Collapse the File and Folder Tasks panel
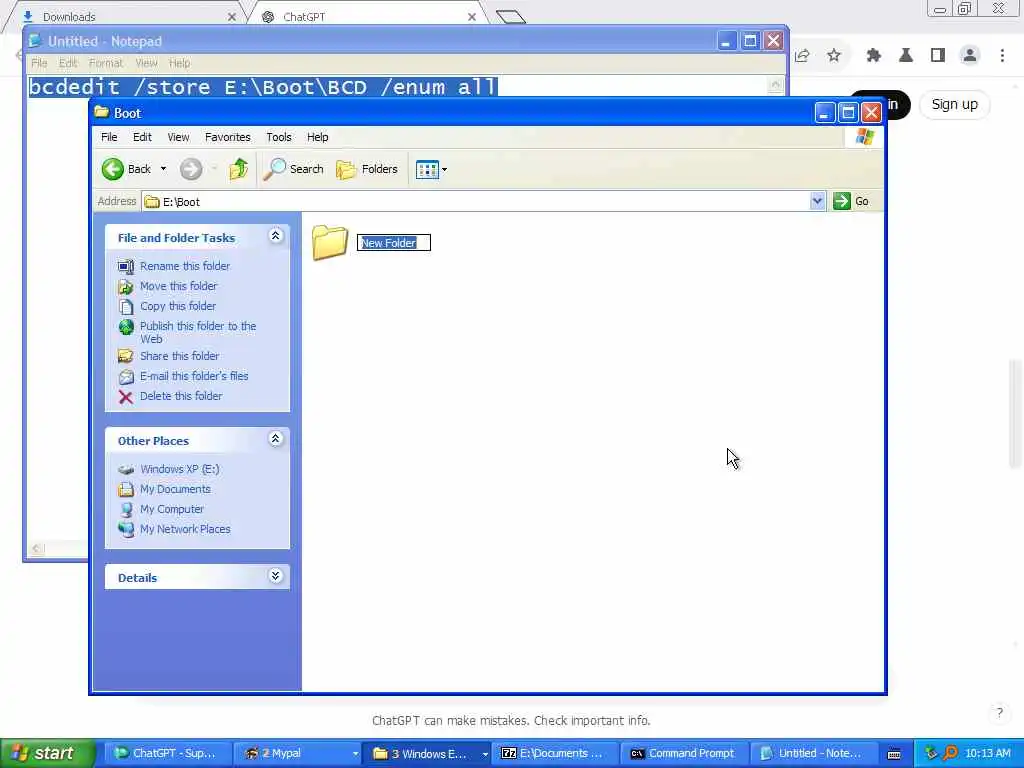 276,236
